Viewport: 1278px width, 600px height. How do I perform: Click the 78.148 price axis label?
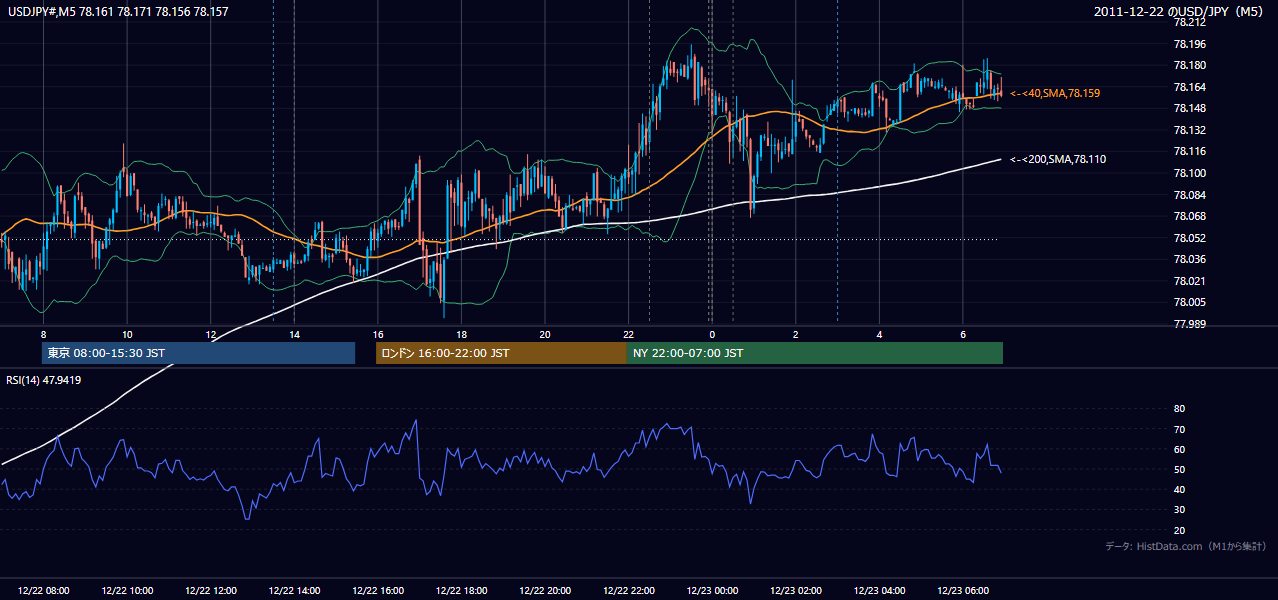pos(1190,108)
